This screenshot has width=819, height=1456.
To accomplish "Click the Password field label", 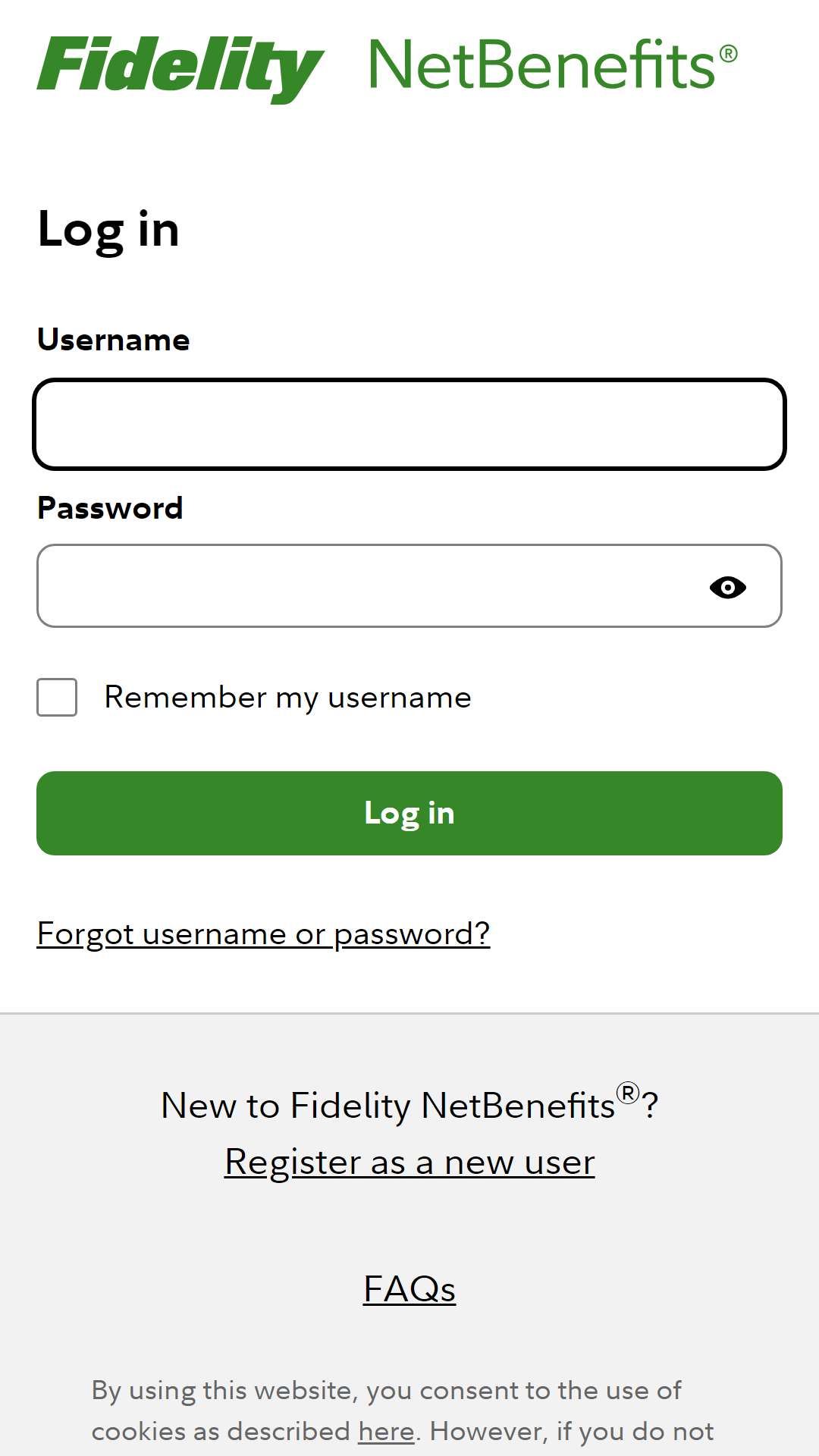I will click(111, 508).
